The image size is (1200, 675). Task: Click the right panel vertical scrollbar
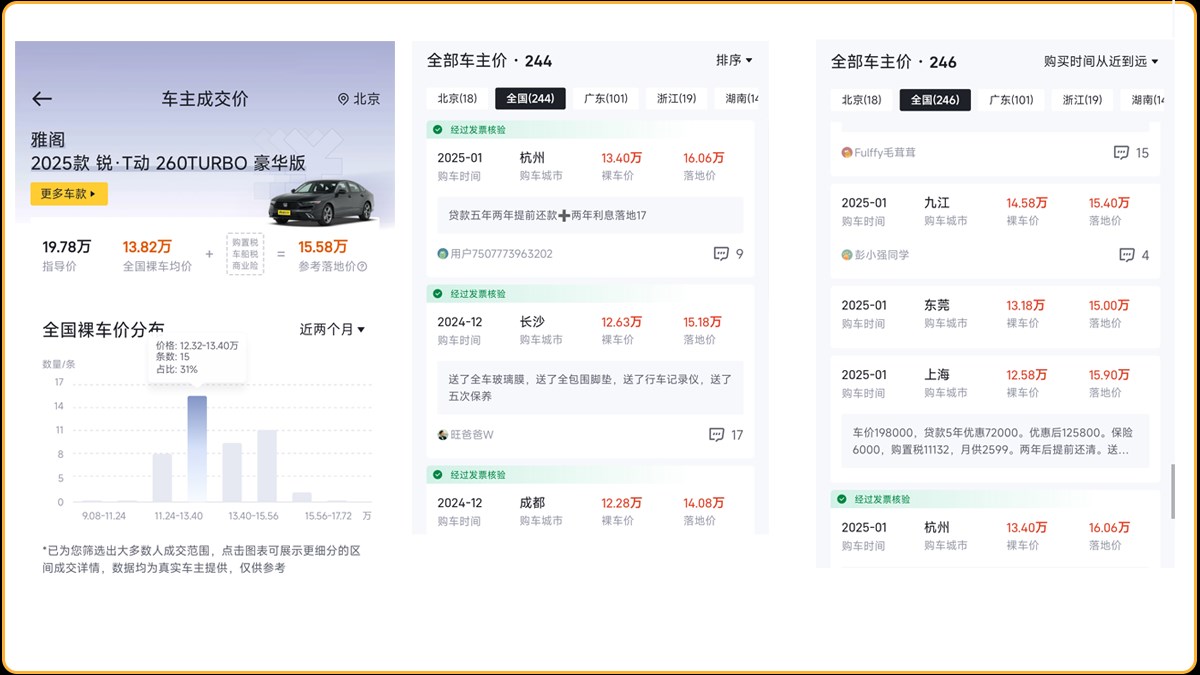1174,490
